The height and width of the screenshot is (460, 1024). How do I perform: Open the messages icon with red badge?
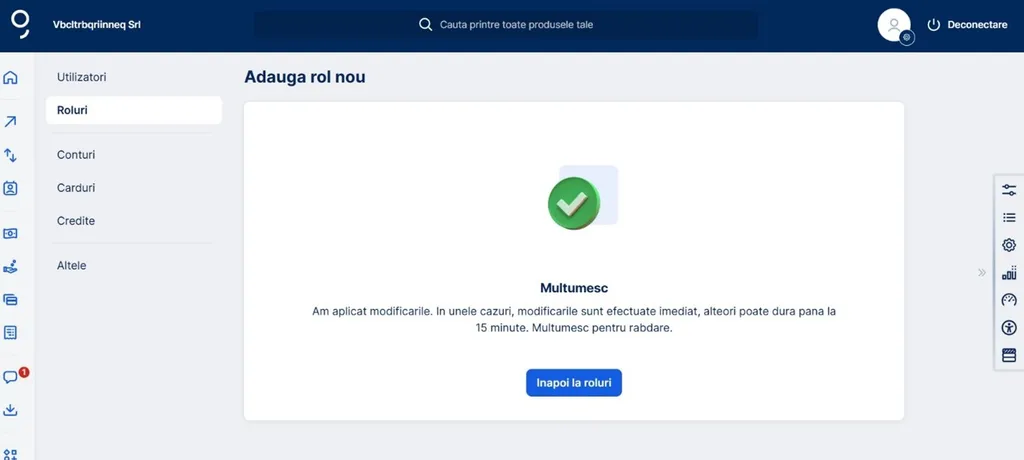[11, 377]
